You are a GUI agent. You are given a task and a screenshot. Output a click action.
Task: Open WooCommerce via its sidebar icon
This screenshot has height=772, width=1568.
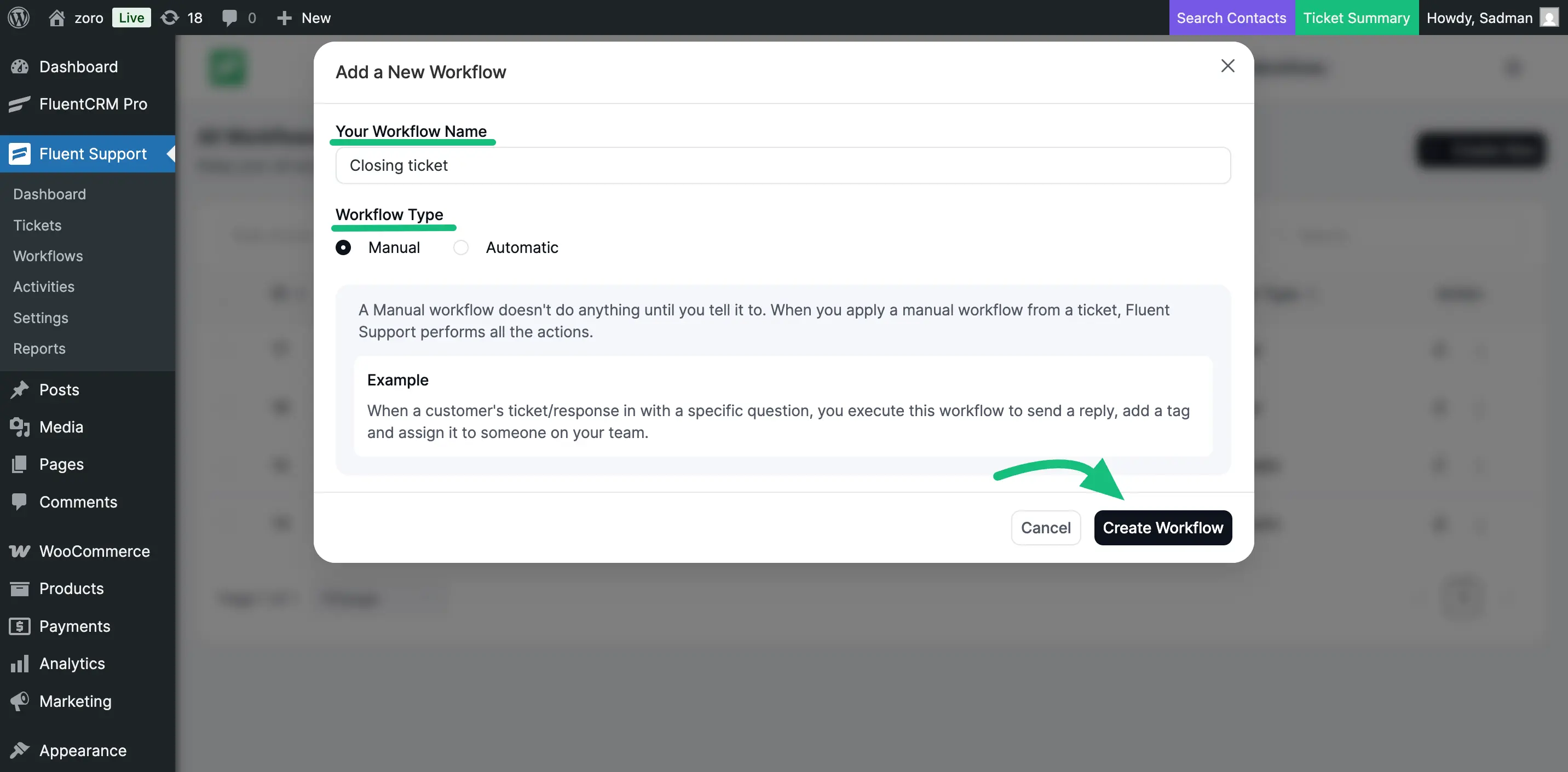click(x=19, y=551)
